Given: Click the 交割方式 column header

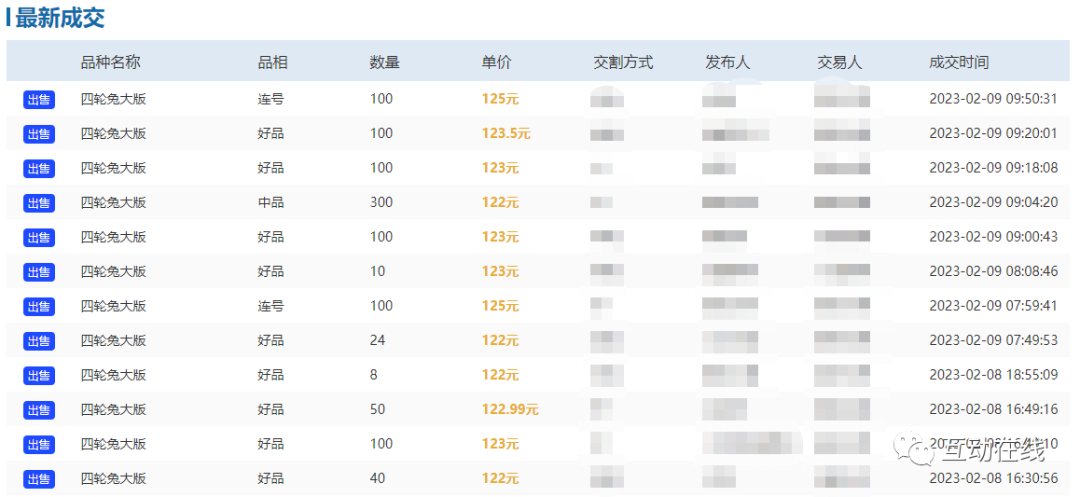Looking at the screenshot, I should coord(622,62).
